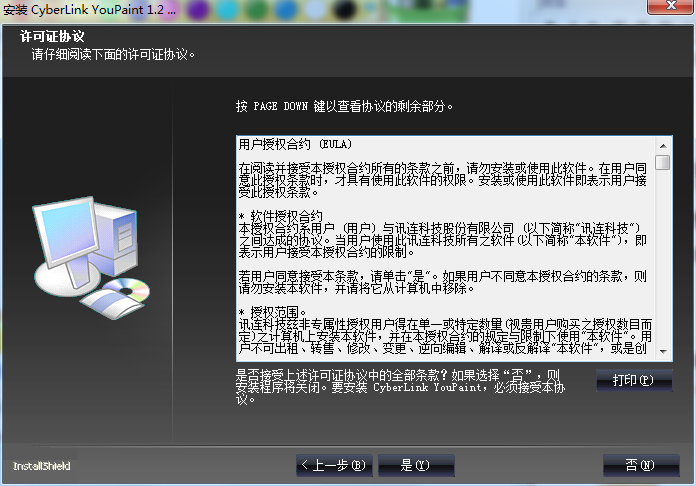Viewport: 696px width, 486px height.
Task: Click the InstallShield label
Action: click(x=41, y=466)
